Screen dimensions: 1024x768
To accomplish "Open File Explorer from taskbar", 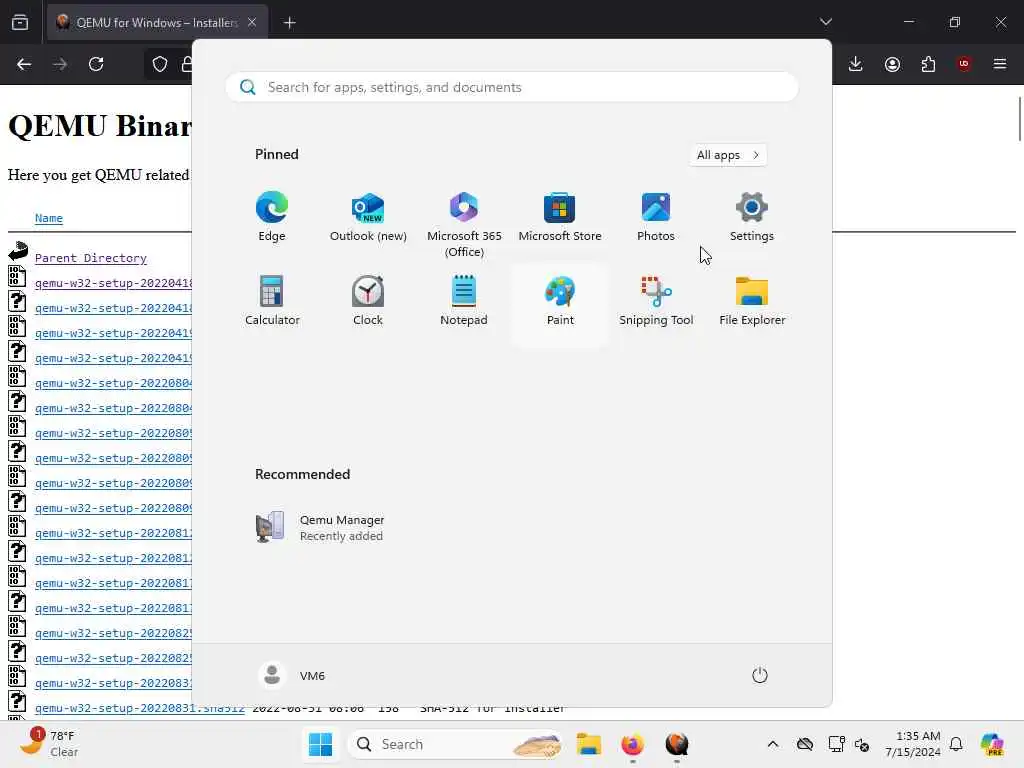I will pos(588,744).
